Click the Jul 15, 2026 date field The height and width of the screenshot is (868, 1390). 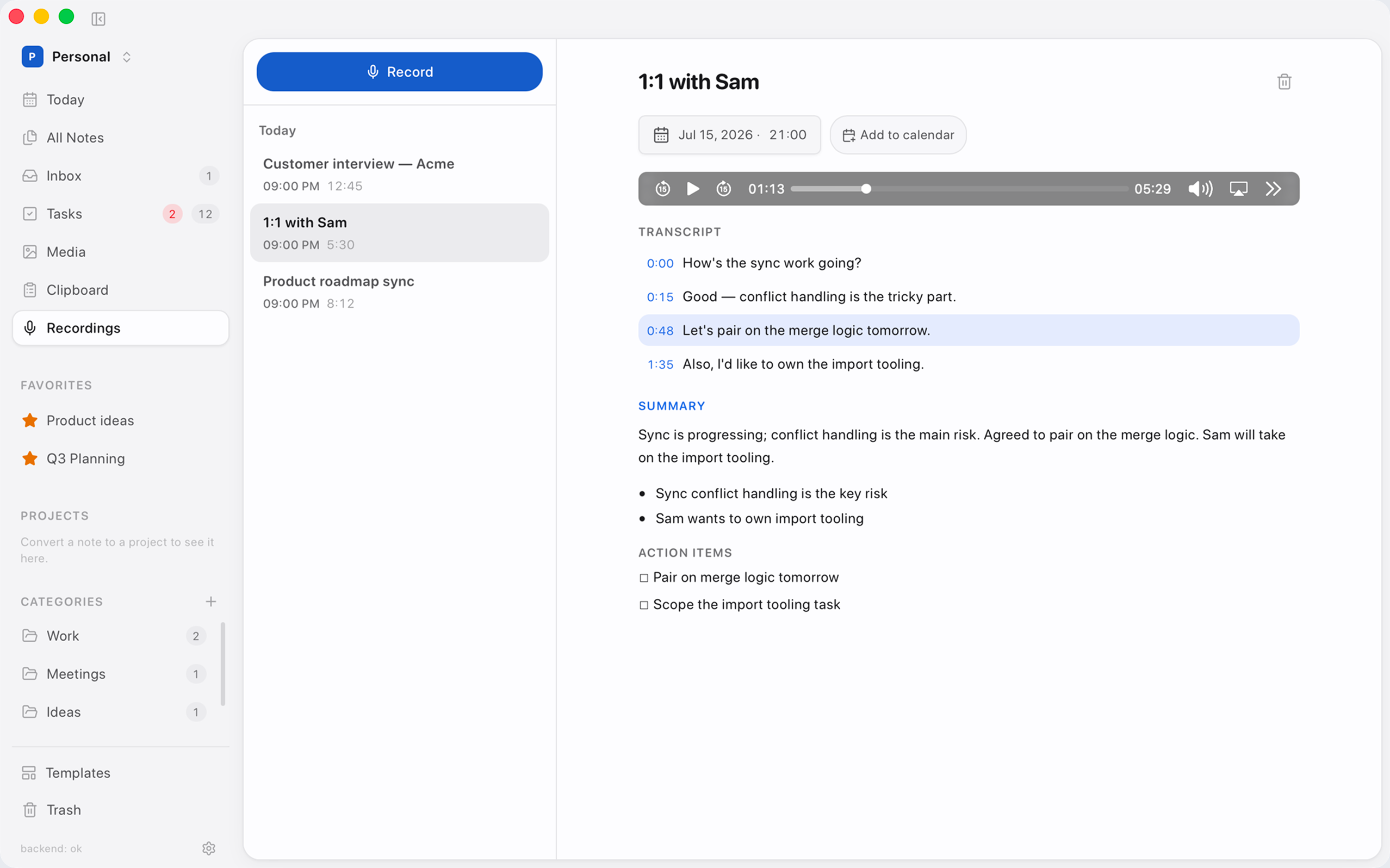pyautogui.click(x=729, y=135)
